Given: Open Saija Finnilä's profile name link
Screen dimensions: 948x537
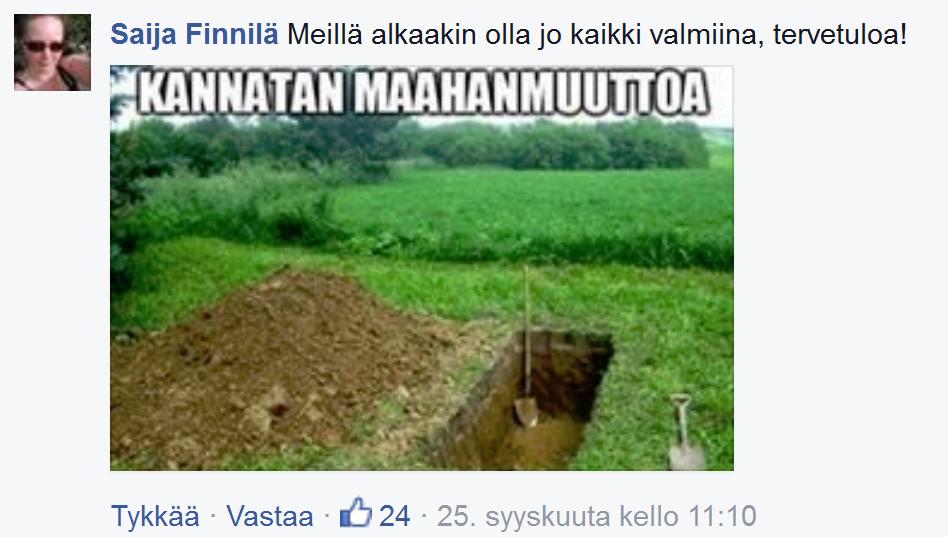Looking at the screenshot, I should click(194, 34).
